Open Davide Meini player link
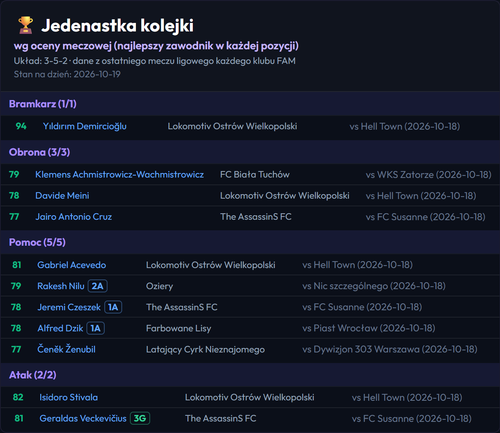This screenshot has width=500, height=433. coord(62,196)
